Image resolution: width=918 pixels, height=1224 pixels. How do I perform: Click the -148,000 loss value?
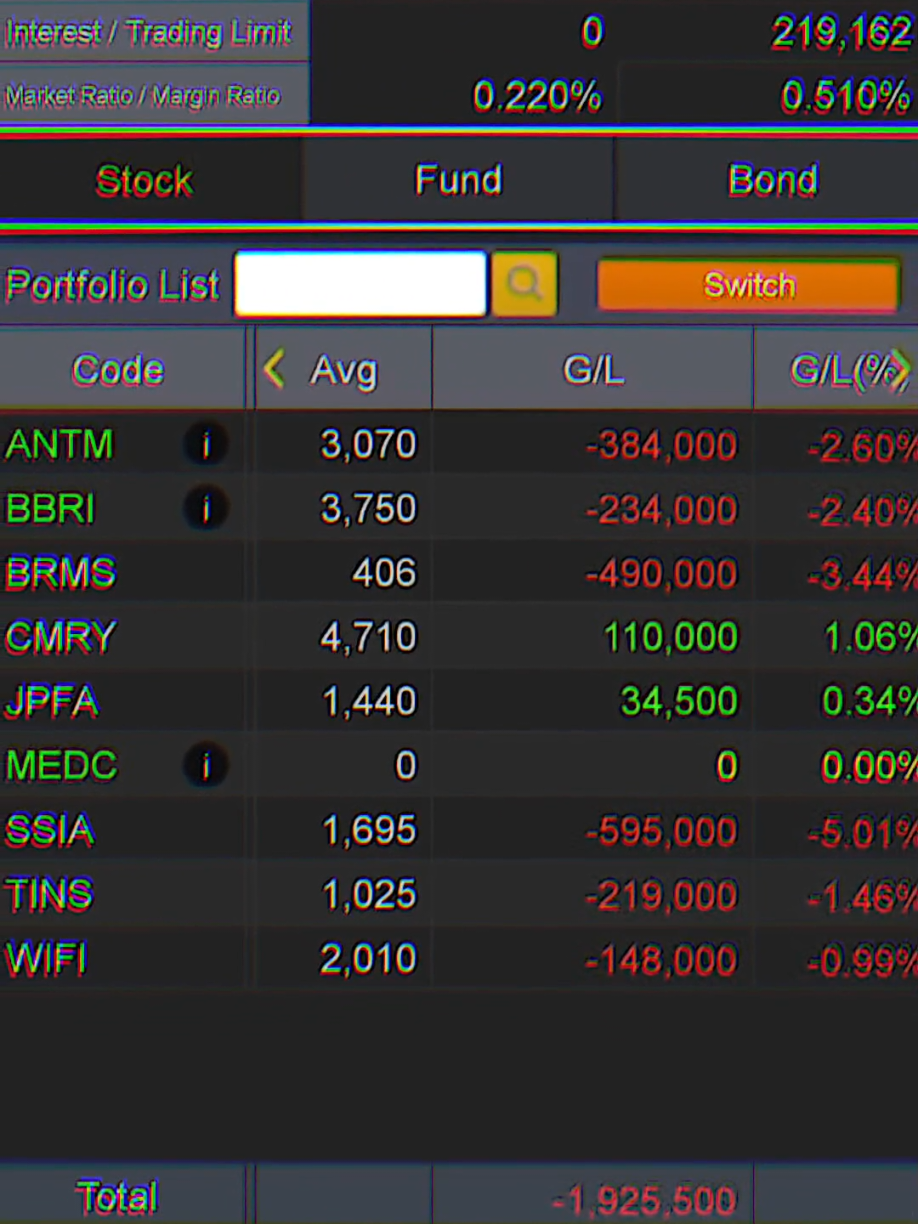tap(662, 961)
